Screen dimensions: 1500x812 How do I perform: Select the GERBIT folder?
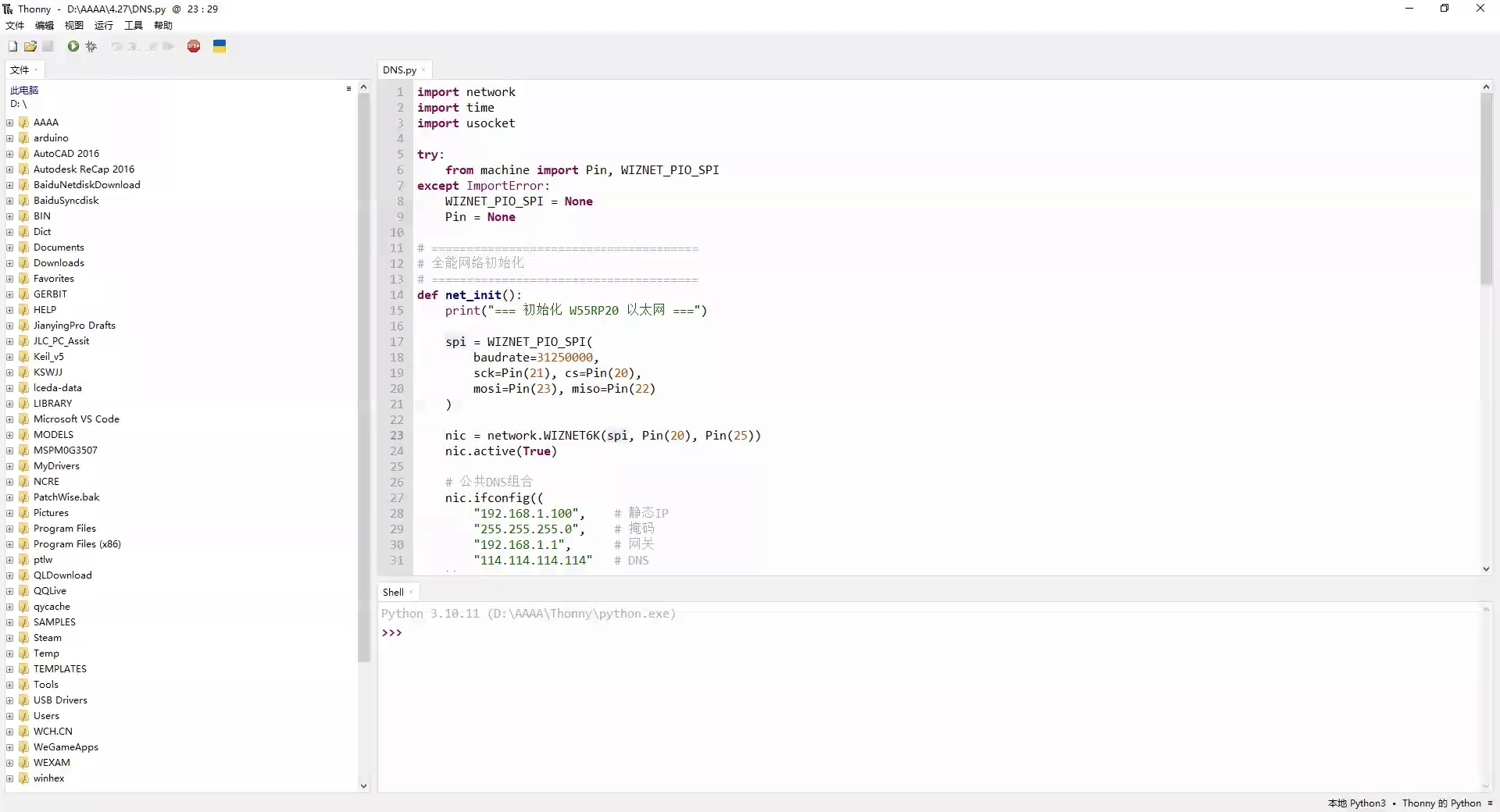(x=50, y=294)
